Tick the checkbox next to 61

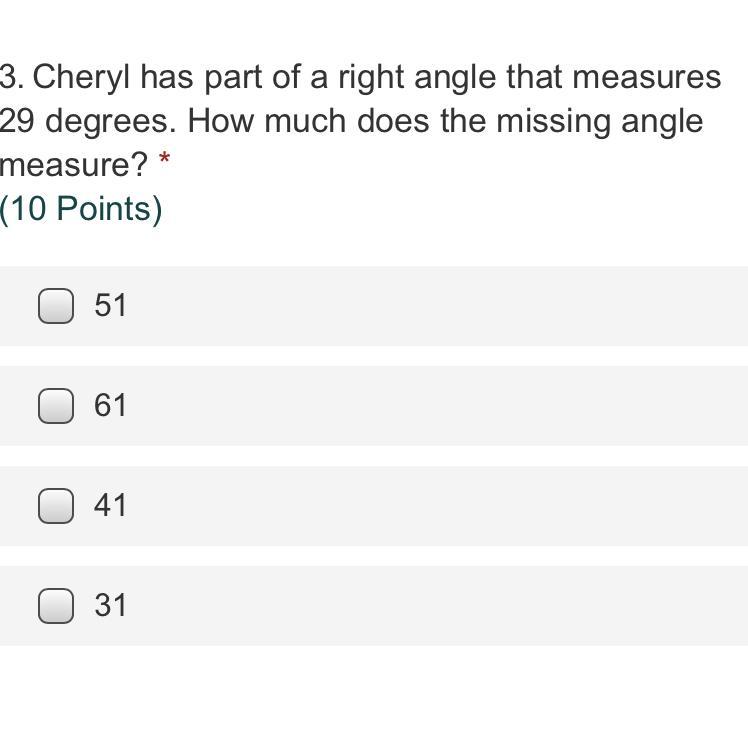tap(56, 406)
